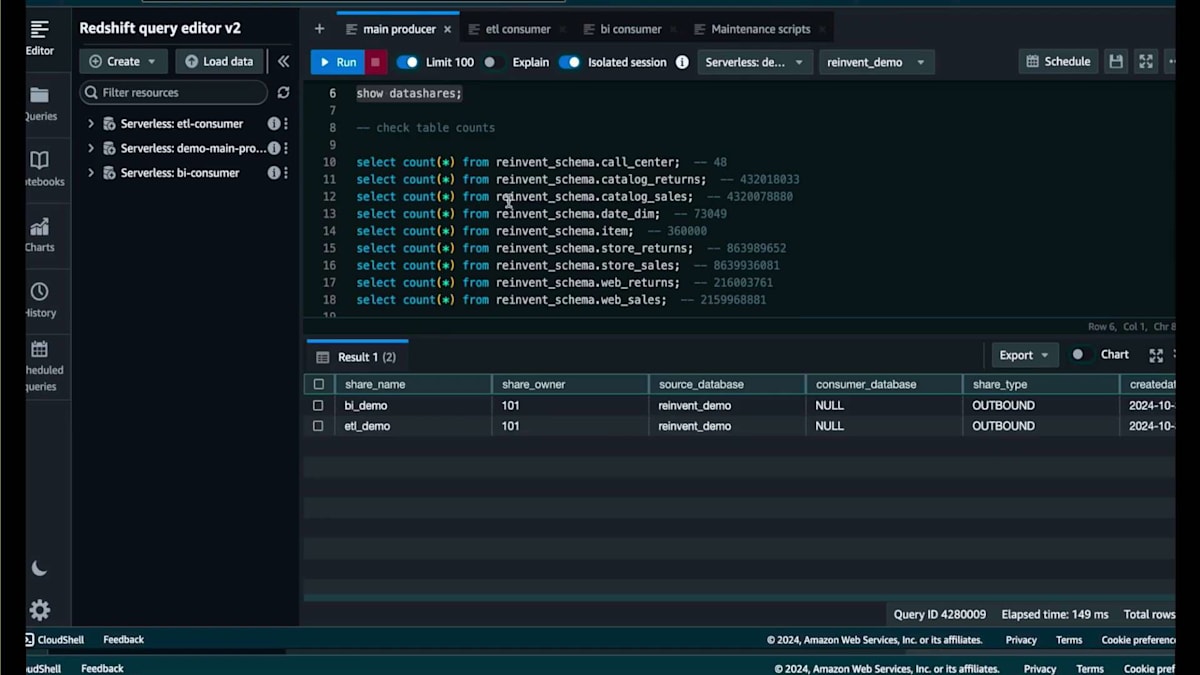The width and height of the screenshot is (1200, 675).
Task: Open the History clock icon
Action: (39, 292)
